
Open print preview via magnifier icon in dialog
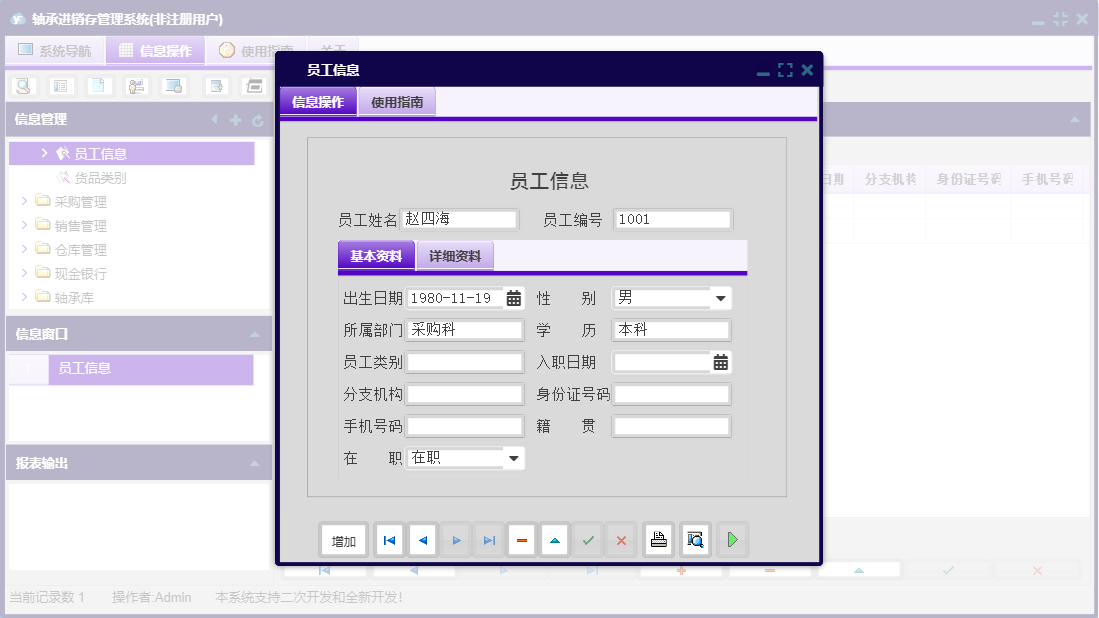pyautogui.click(x=694, y=540)
